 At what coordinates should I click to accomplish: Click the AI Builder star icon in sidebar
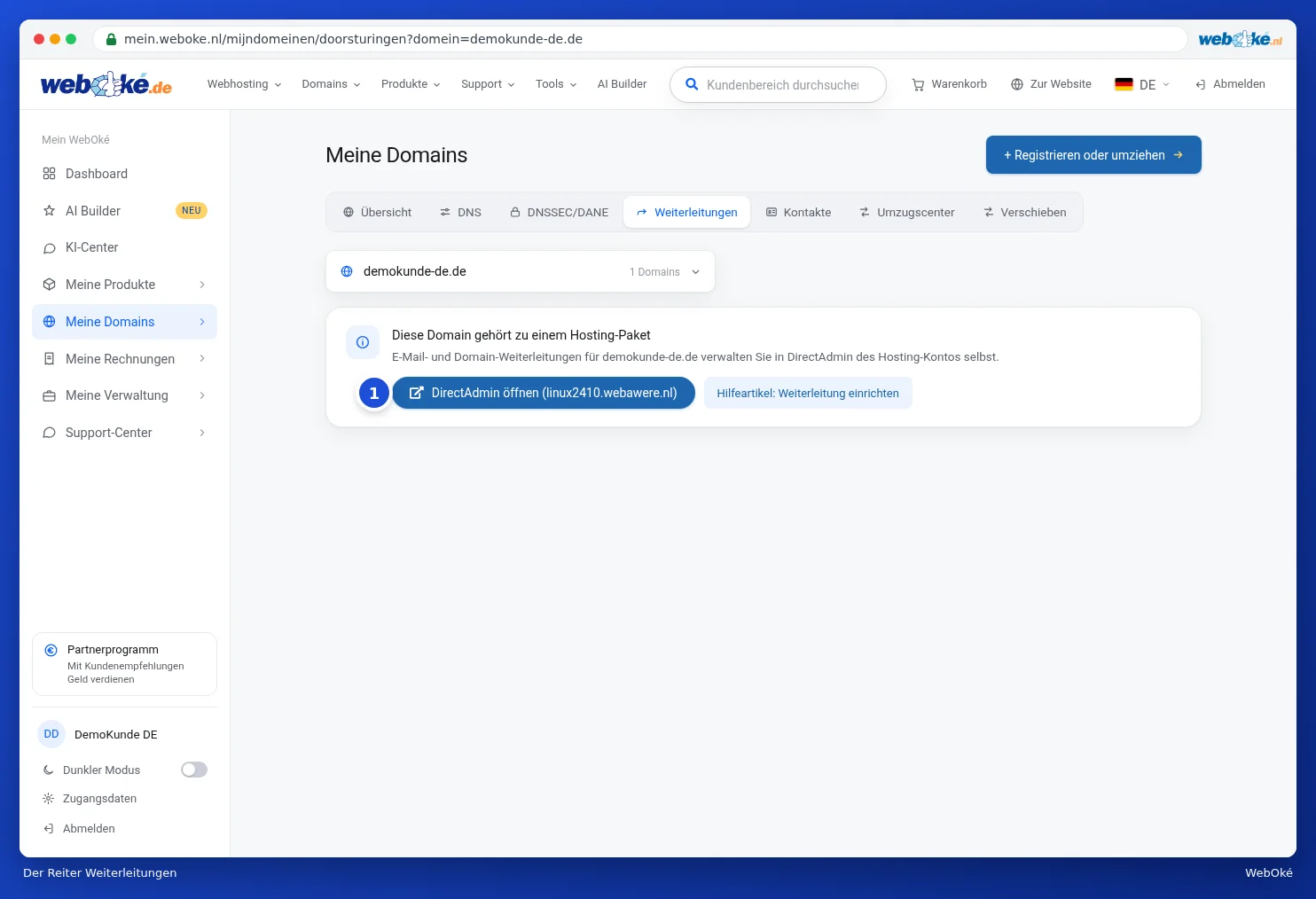pos(50,211)
